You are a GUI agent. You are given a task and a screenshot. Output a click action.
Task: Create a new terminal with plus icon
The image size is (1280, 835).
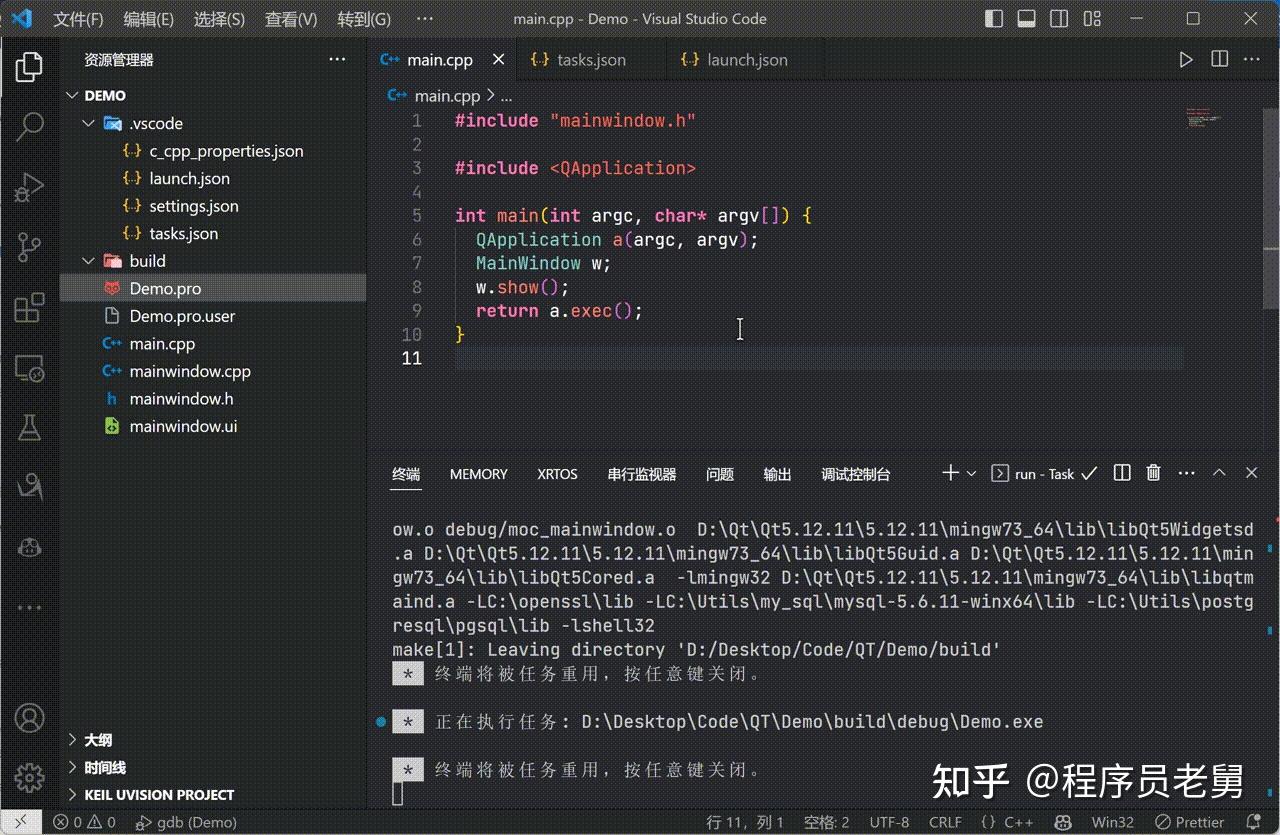click(x=950, y=473)
